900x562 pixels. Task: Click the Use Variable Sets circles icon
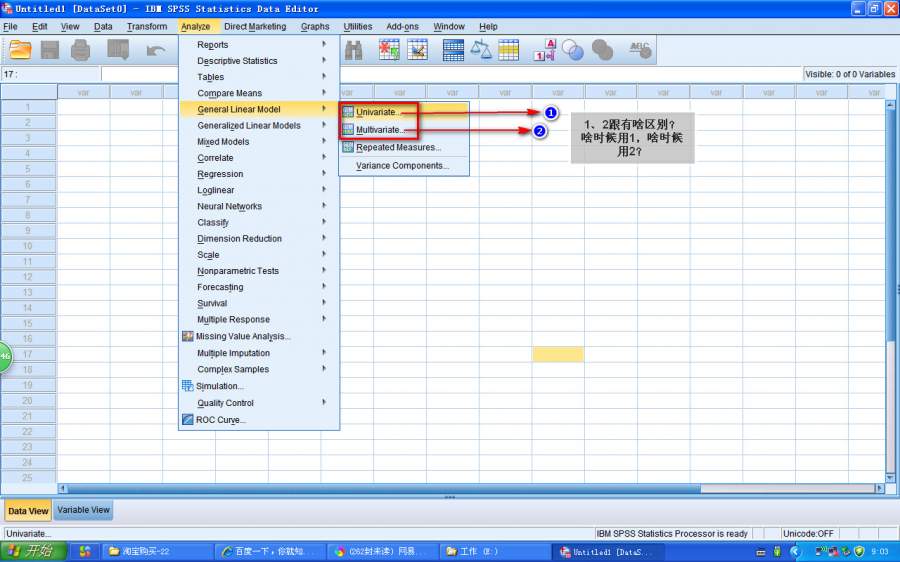(573, 50)
